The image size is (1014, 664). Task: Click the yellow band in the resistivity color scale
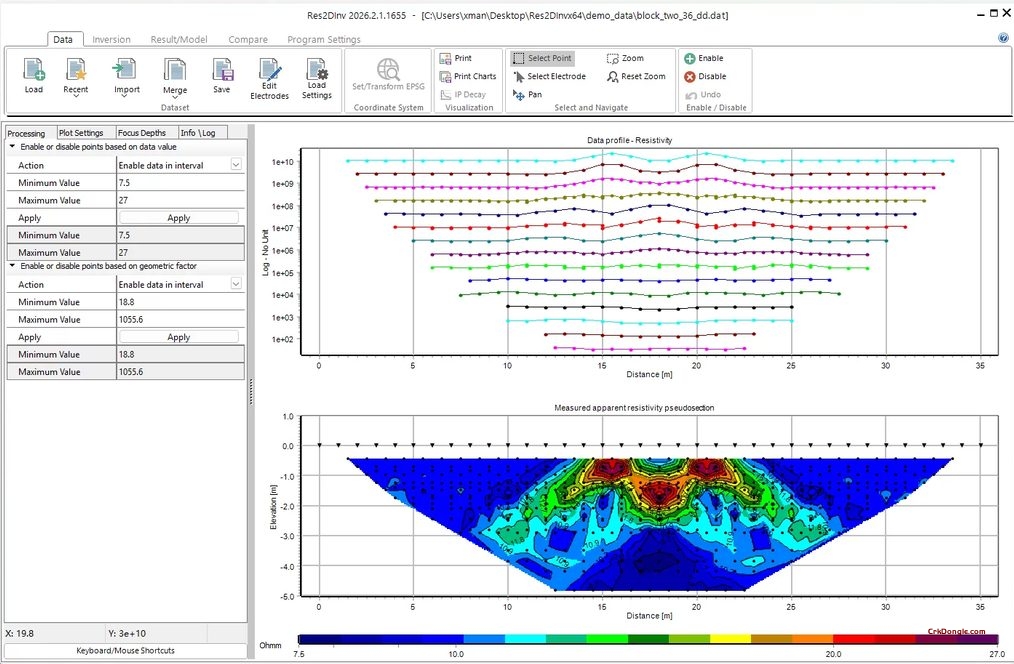[730, 639]
